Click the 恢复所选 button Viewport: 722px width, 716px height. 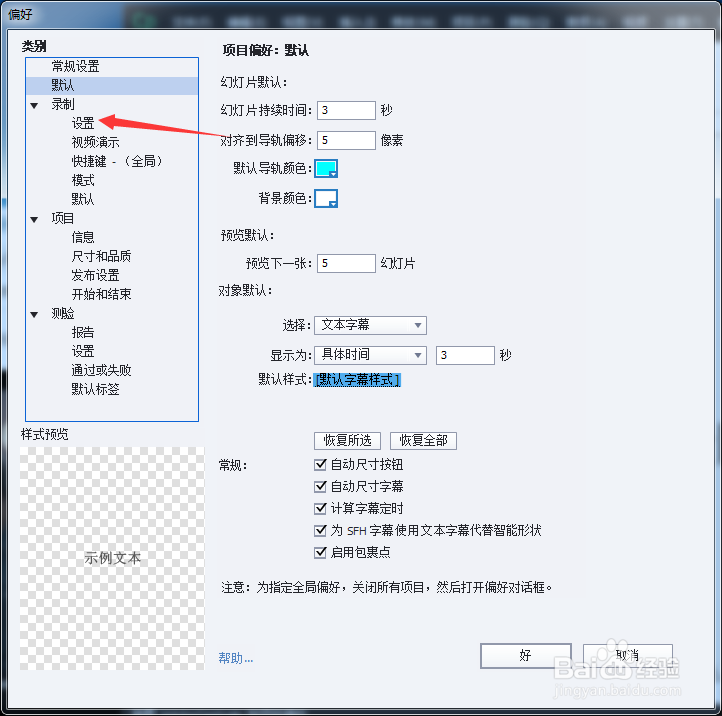[x=348, y=441]
